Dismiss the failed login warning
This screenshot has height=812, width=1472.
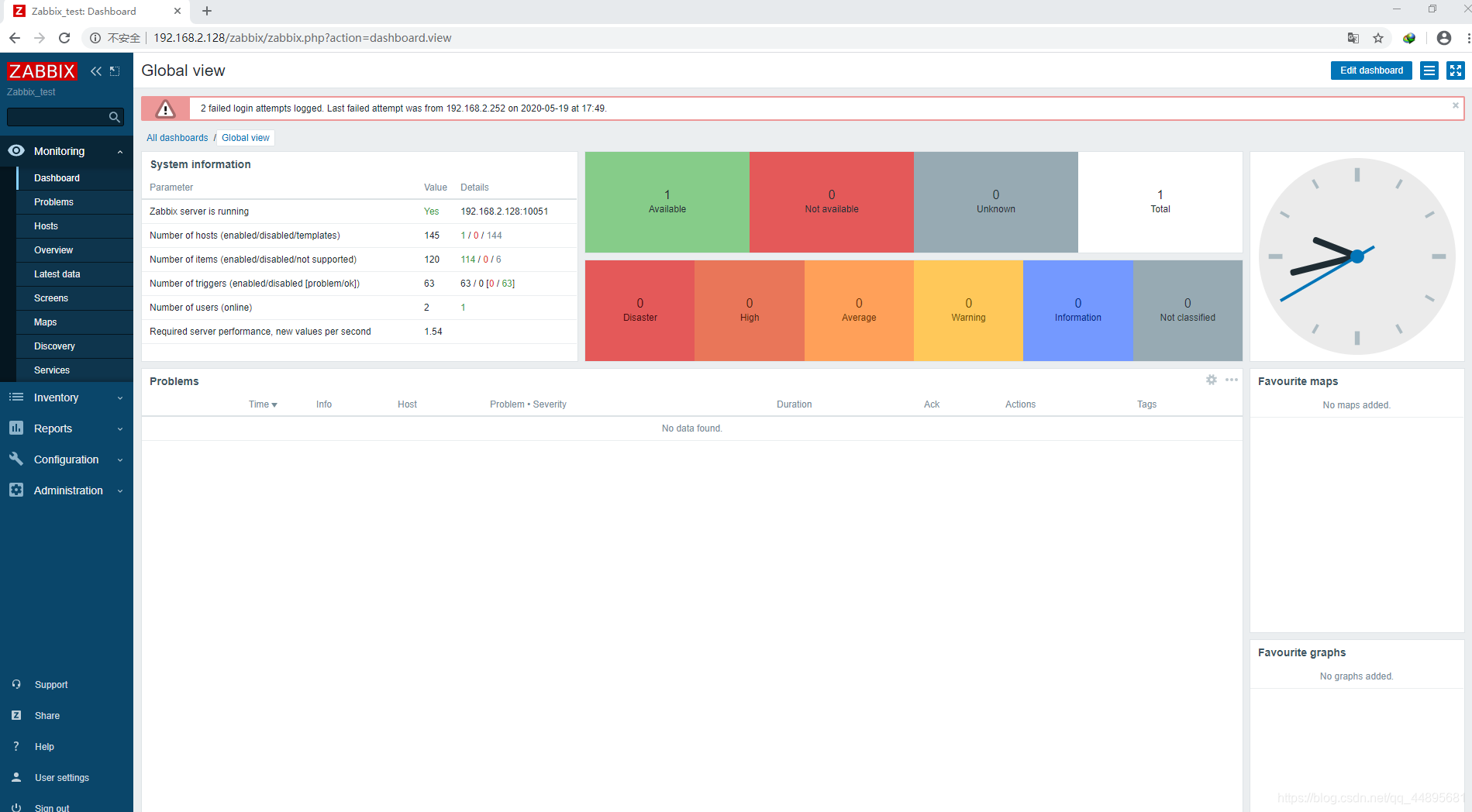tap(1455, 105)
